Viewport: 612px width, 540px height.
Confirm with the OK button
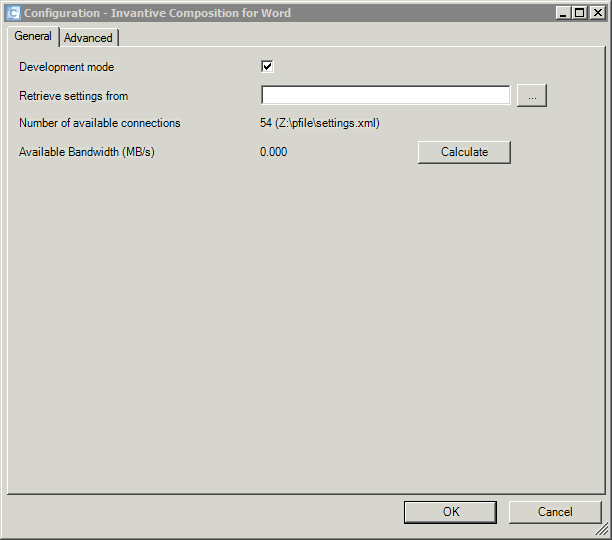(450, 512)
